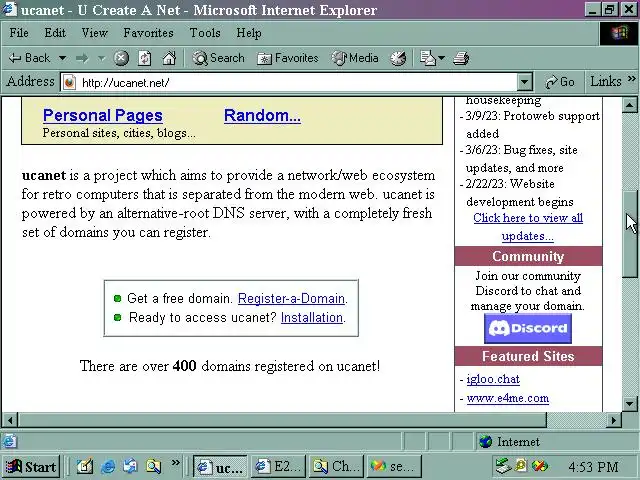Click the first Quick Launch notepad icon

pyautogui.click(x=85, y=467)
